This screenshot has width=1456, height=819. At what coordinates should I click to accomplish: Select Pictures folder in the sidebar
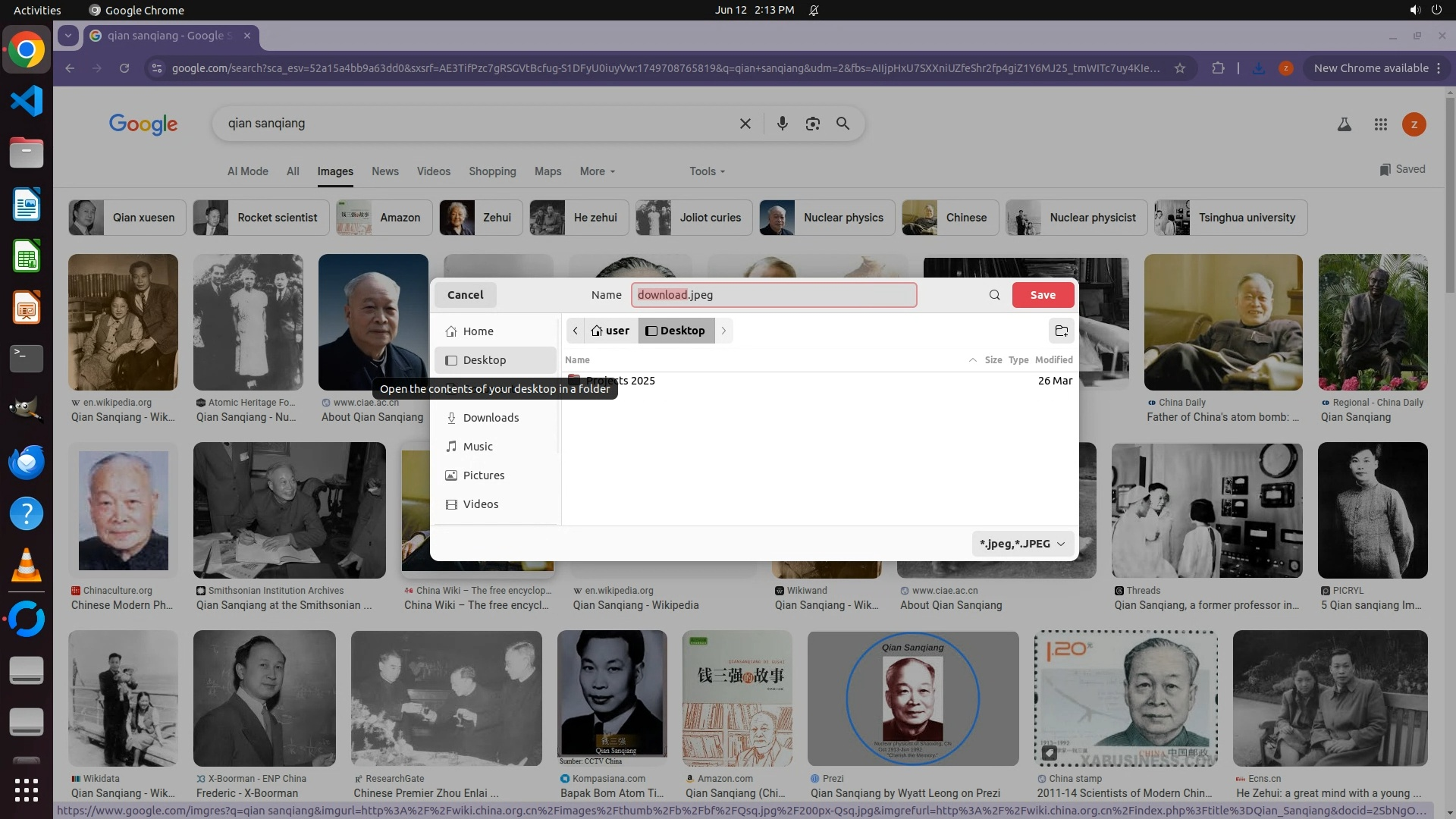click(x=483, y=475)
